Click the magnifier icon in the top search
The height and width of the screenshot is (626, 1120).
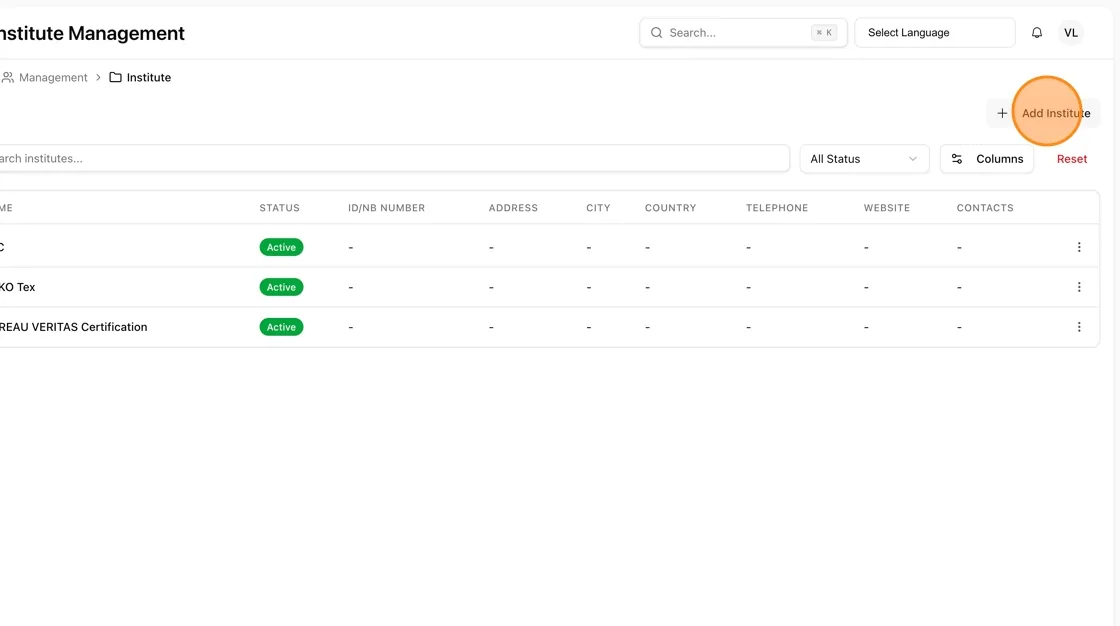[x=656, y=33]
